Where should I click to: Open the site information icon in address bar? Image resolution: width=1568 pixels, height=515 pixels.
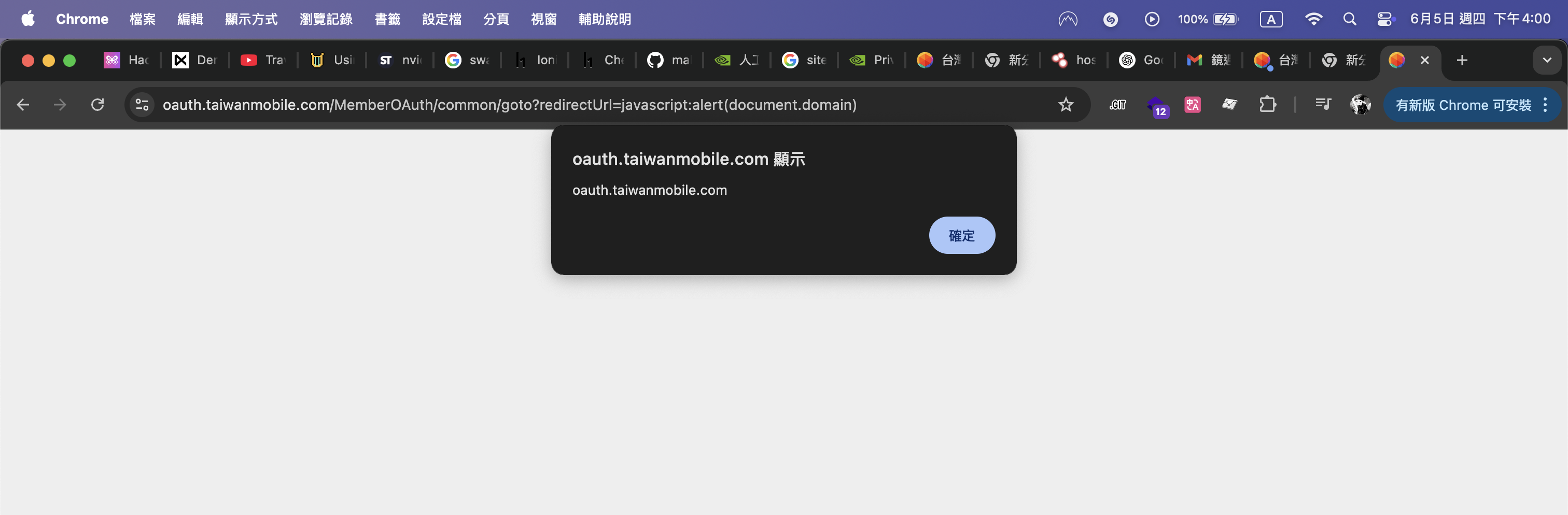[142, 105]
